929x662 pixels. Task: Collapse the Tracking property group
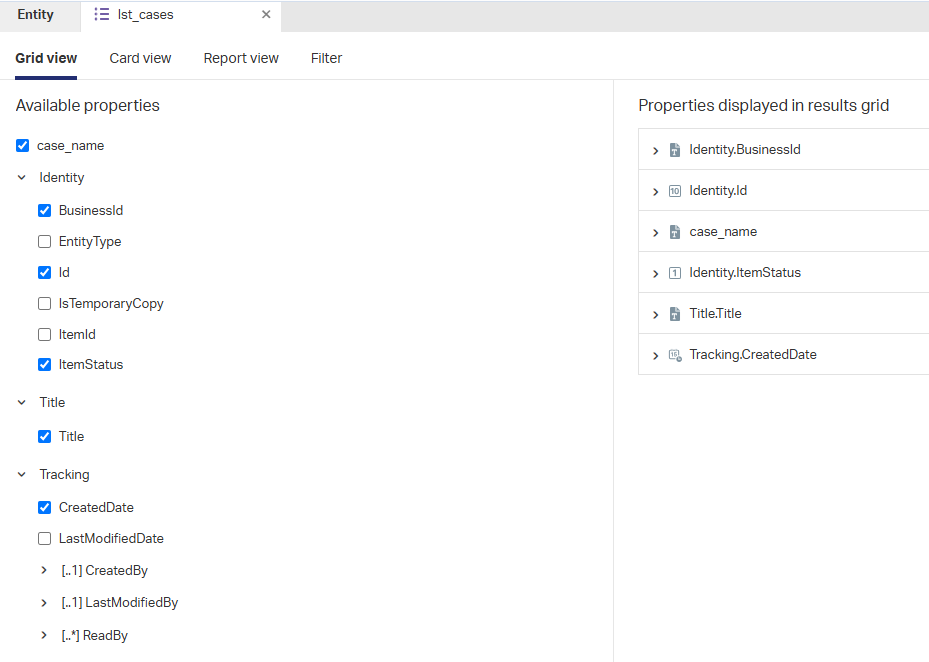click(x=22, y=475)
